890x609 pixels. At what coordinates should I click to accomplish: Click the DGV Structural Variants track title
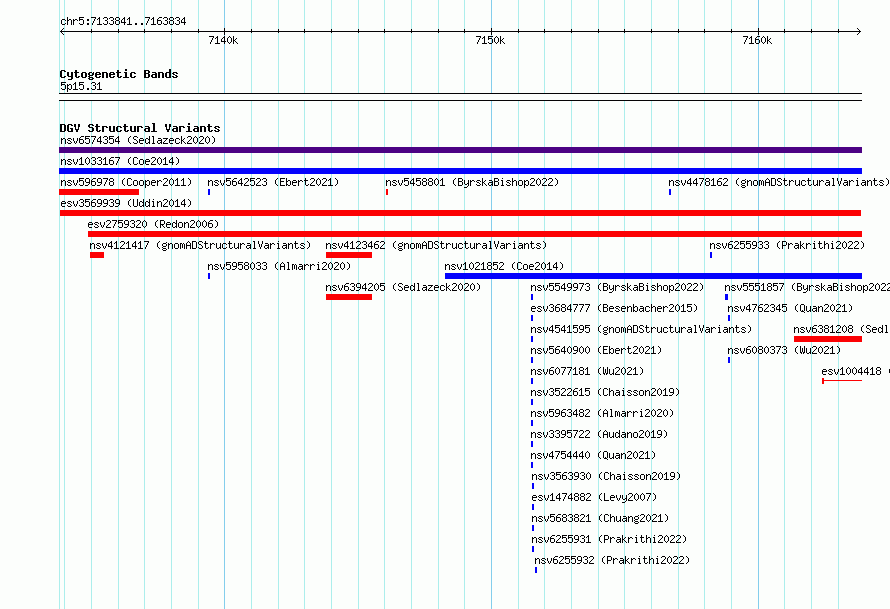140,128
